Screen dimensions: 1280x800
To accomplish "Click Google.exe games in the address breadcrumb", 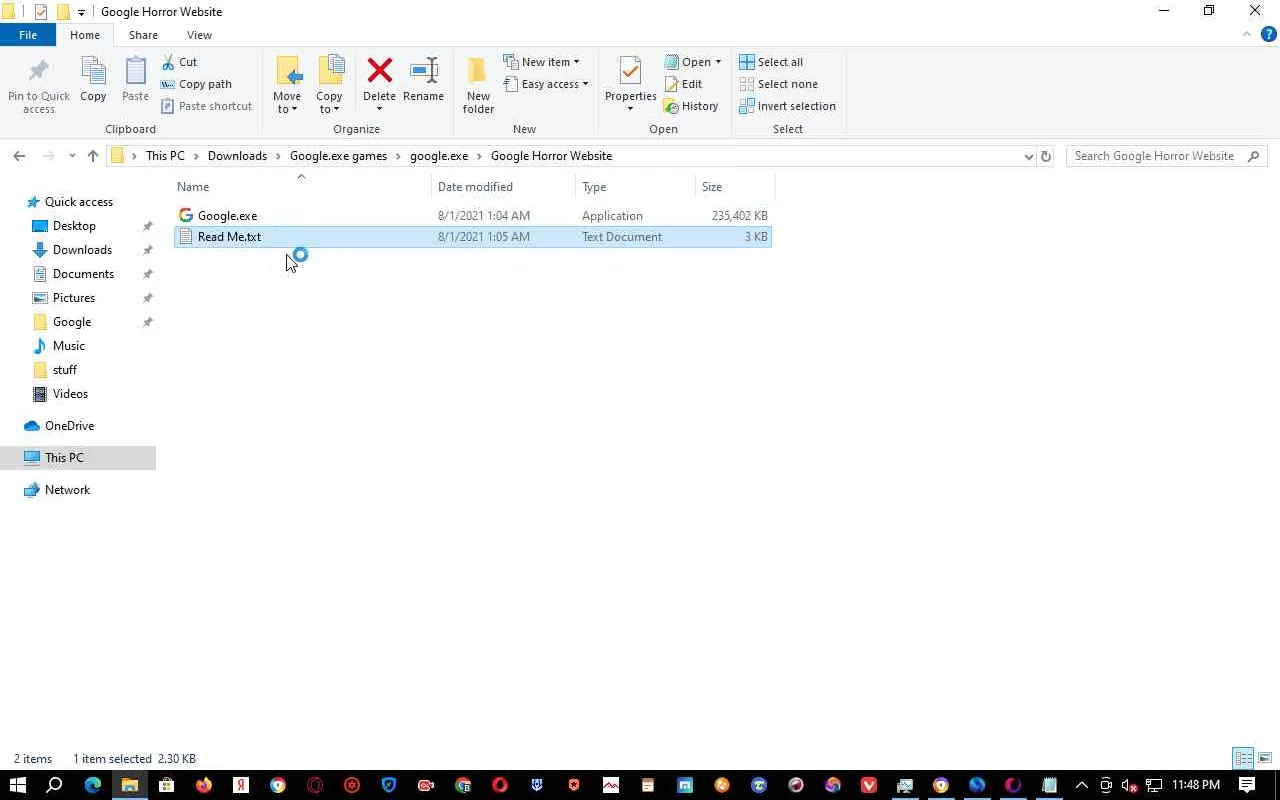I will coord(338,156).
